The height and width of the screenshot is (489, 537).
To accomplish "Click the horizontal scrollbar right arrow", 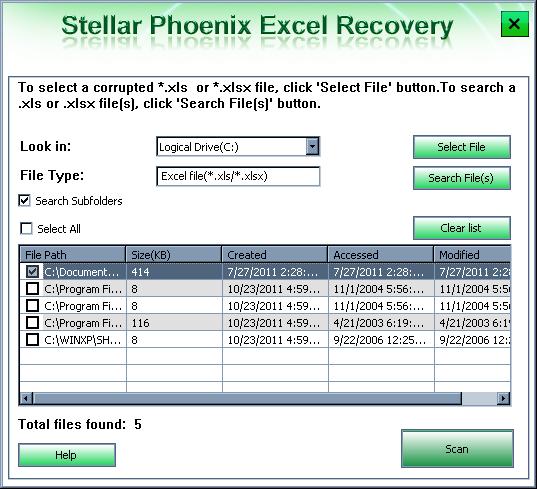I will pyautogui.click(x=503, y=399).
